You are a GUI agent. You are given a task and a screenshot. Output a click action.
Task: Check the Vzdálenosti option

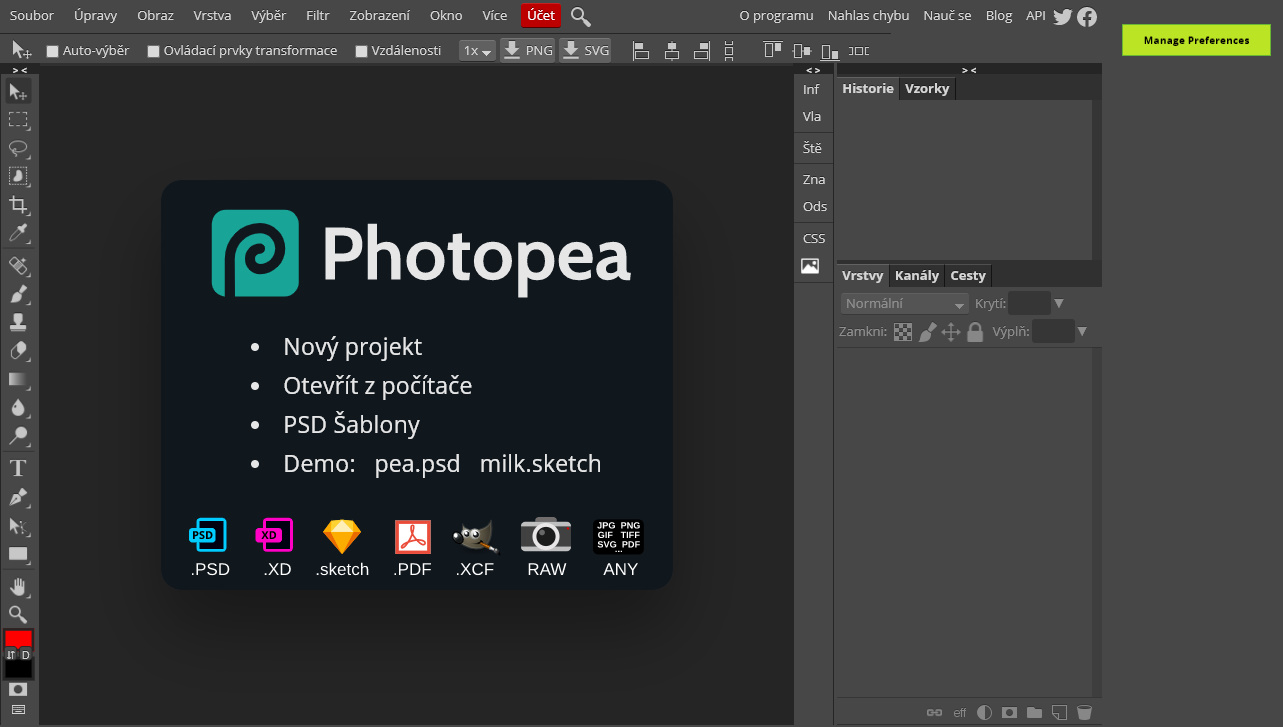point(362,51)
